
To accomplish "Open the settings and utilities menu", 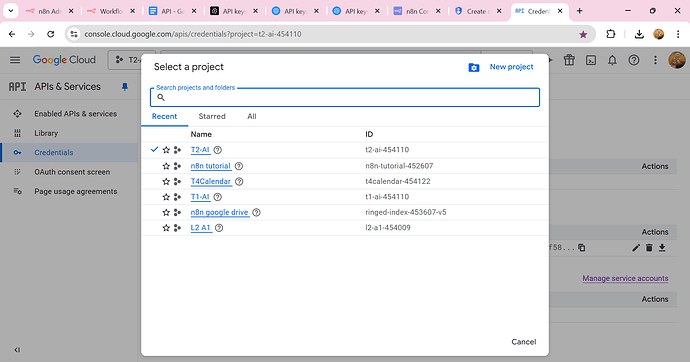I will tap(655, 60).
